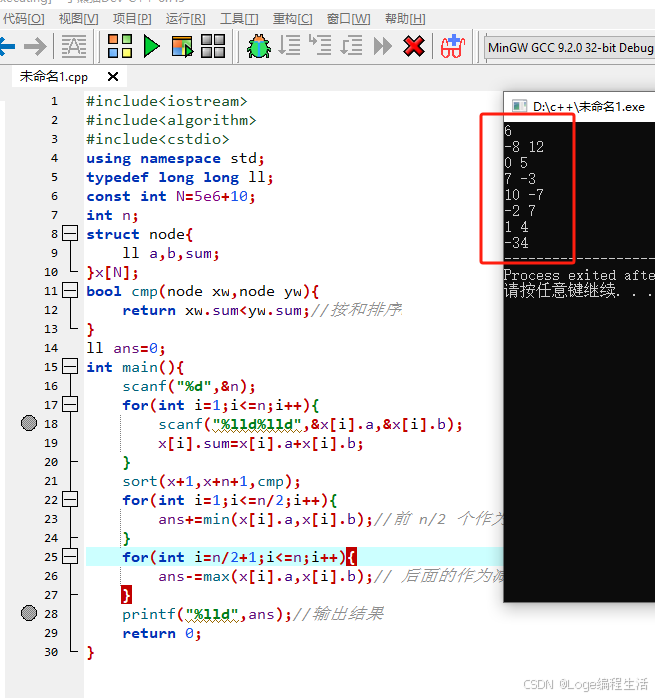The image size is (655, 698).
Task: Open the 重构[C] menu
Action: pyautogui.click(x=293, y=19)
